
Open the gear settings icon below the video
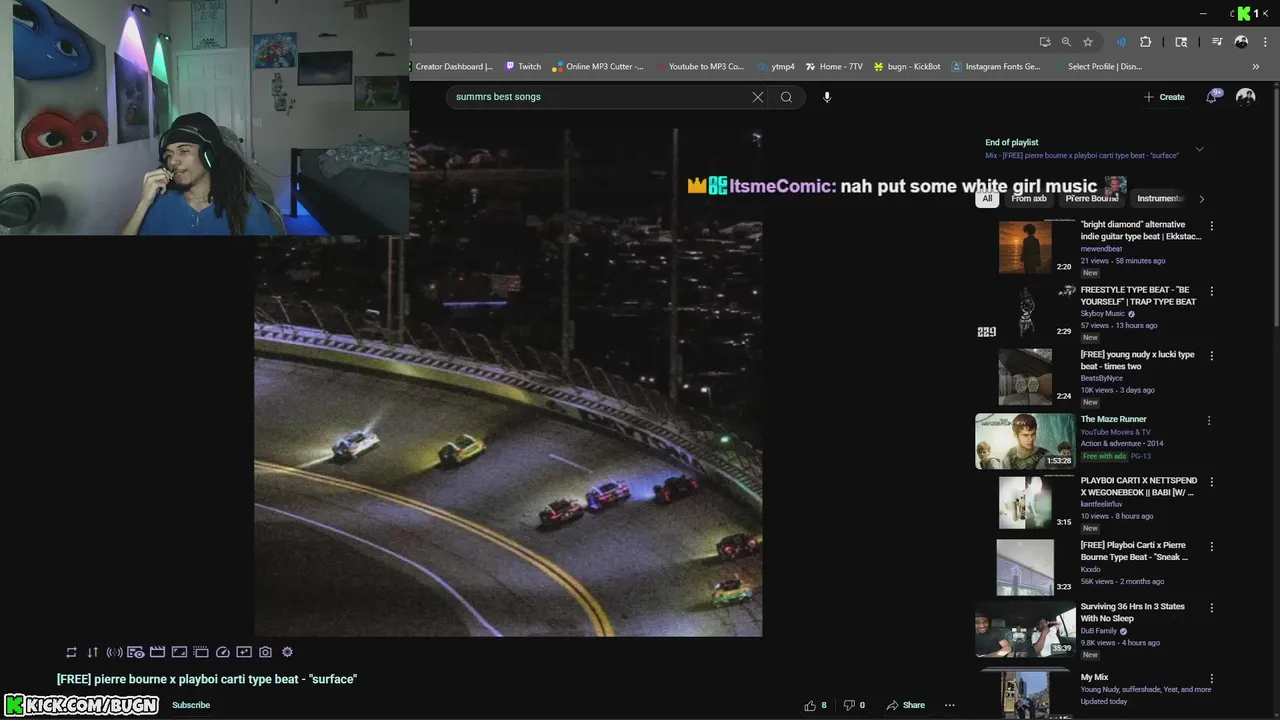287,652
